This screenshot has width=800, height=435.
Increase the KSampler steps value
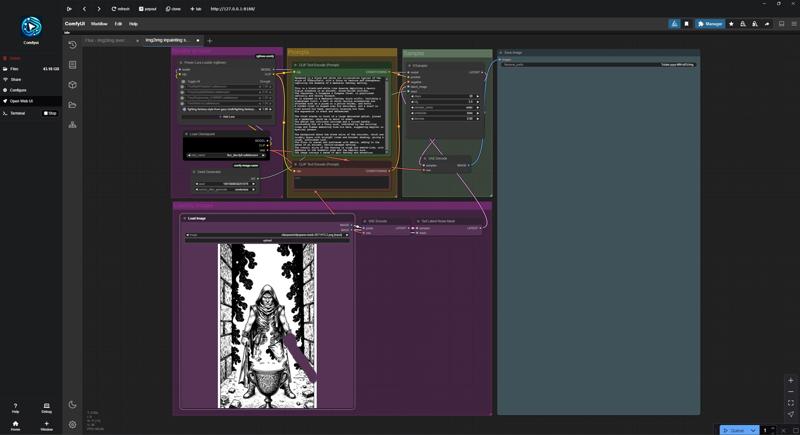point(478,96)
